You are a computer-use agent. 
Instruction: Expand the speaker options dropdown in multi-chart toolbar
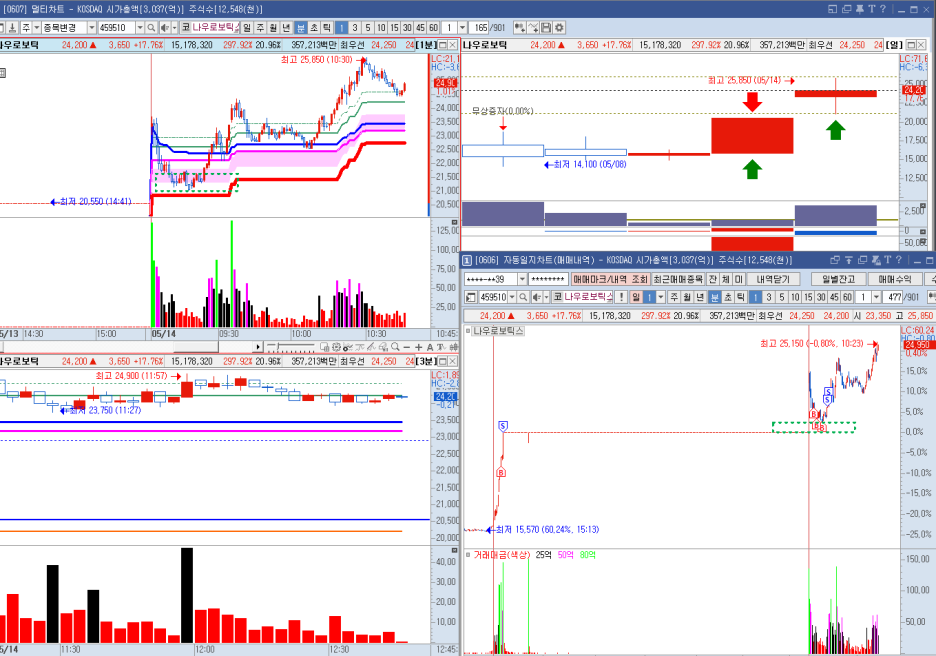tap(174, 27)
